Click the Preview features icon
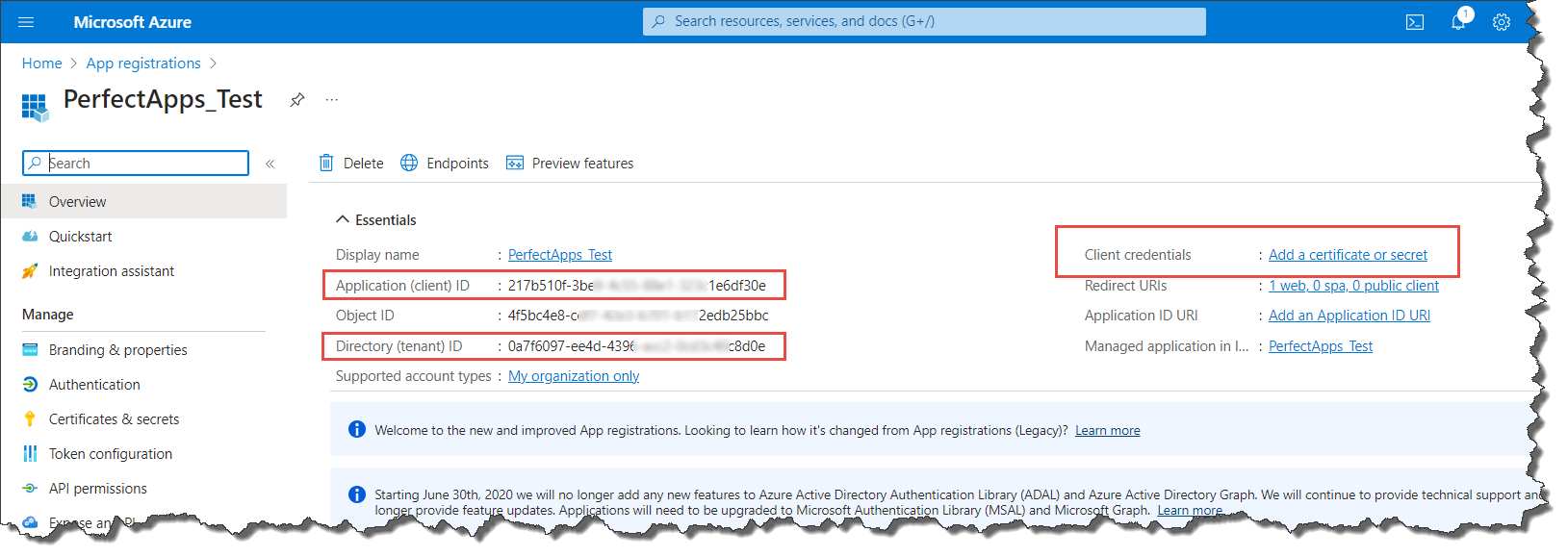 [x=515, y=163]
